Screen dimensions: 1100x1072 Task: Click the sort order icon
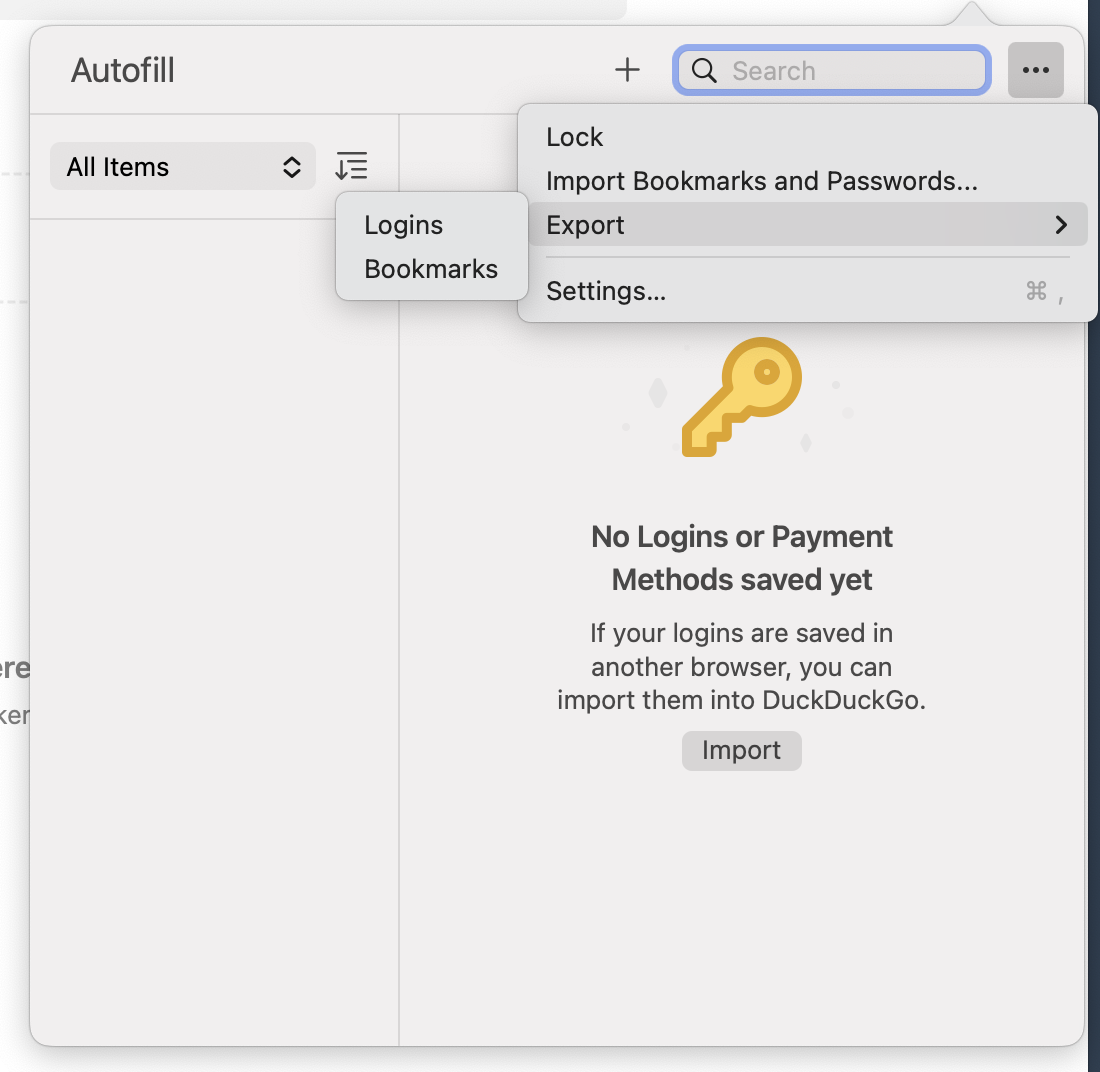point(351,166)
